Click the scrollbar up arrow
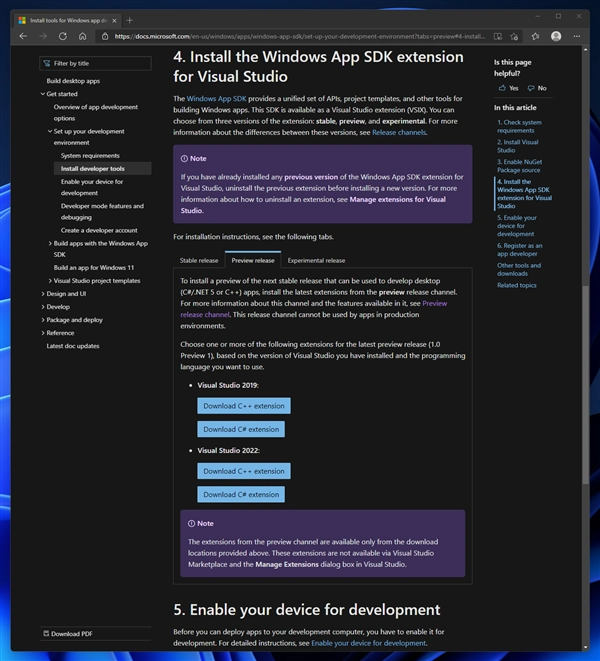This screenshot has width=600, height=661. coord(585,50)
